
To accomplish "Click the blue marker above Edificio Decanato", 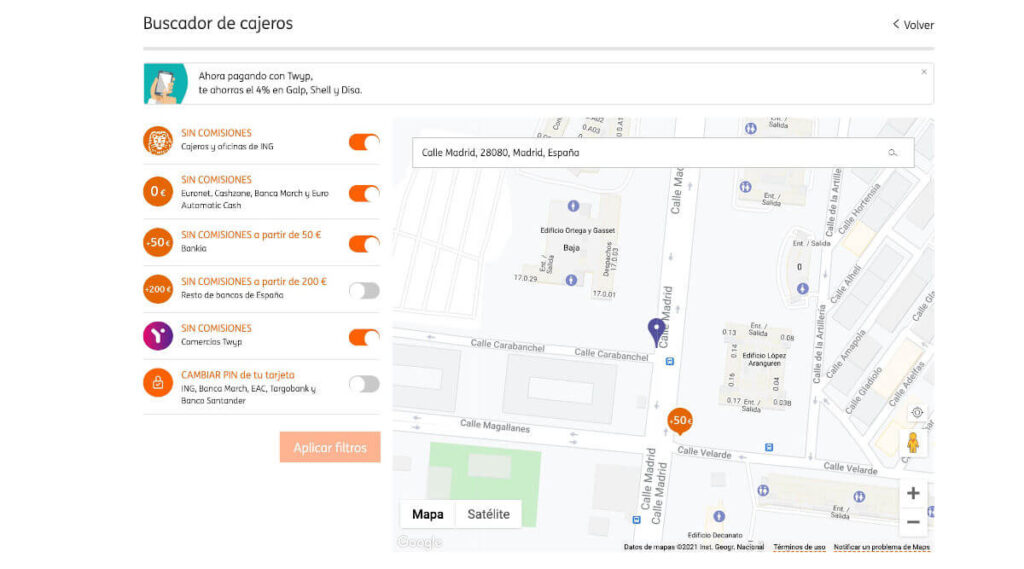I will click(x=719, y=516).
